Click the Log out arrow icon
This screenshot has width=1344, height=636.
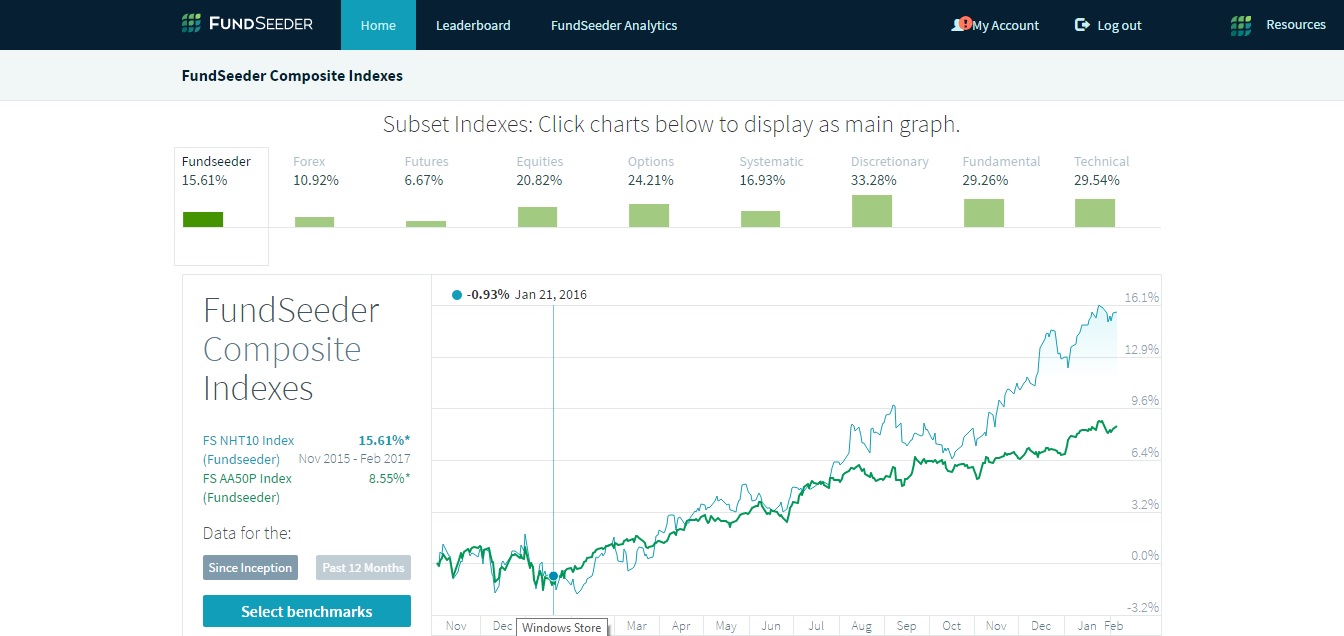click(1082, 25)
